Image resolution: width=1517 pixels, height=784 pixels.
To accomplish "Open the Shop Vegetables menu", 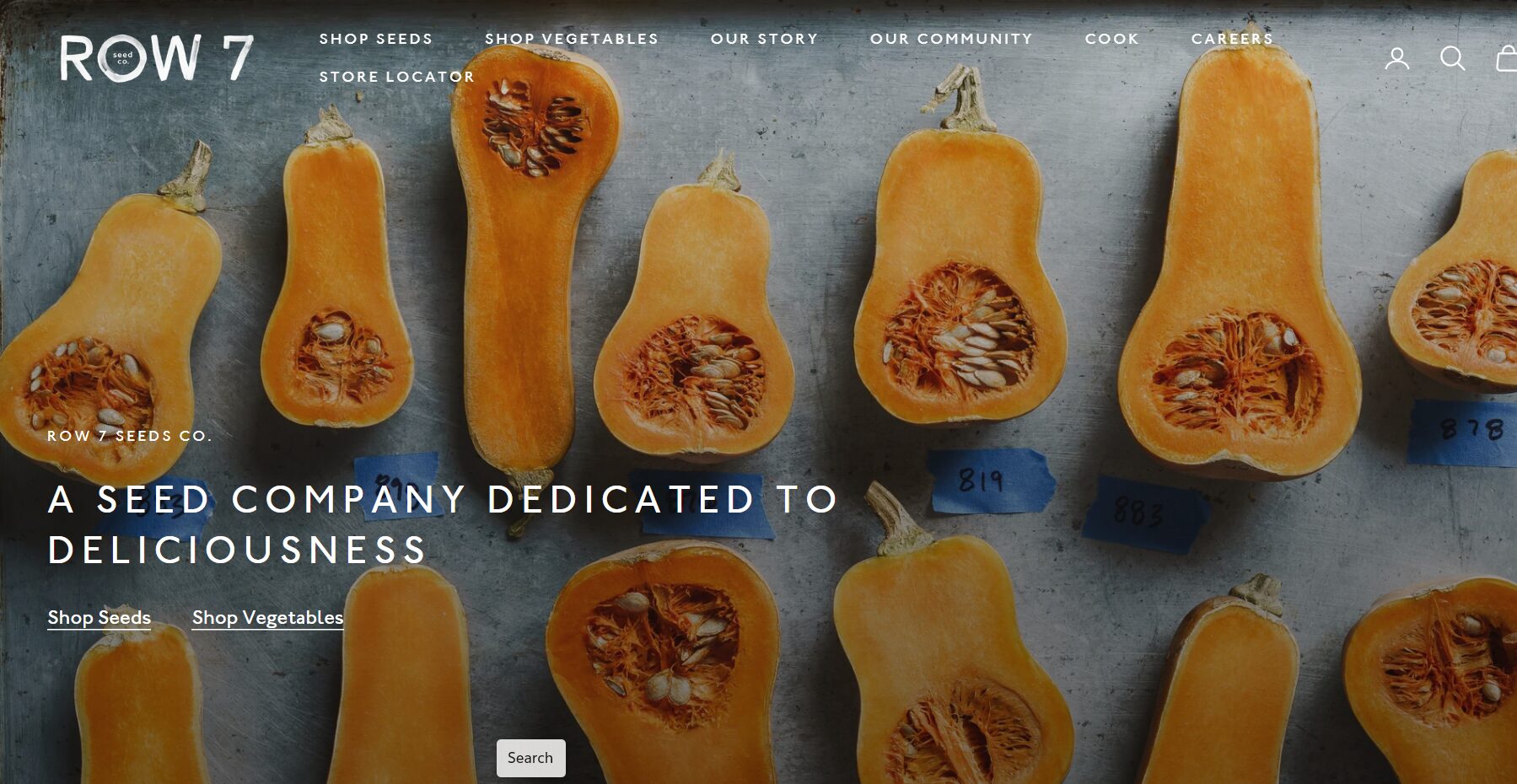I will pos(572,39).
